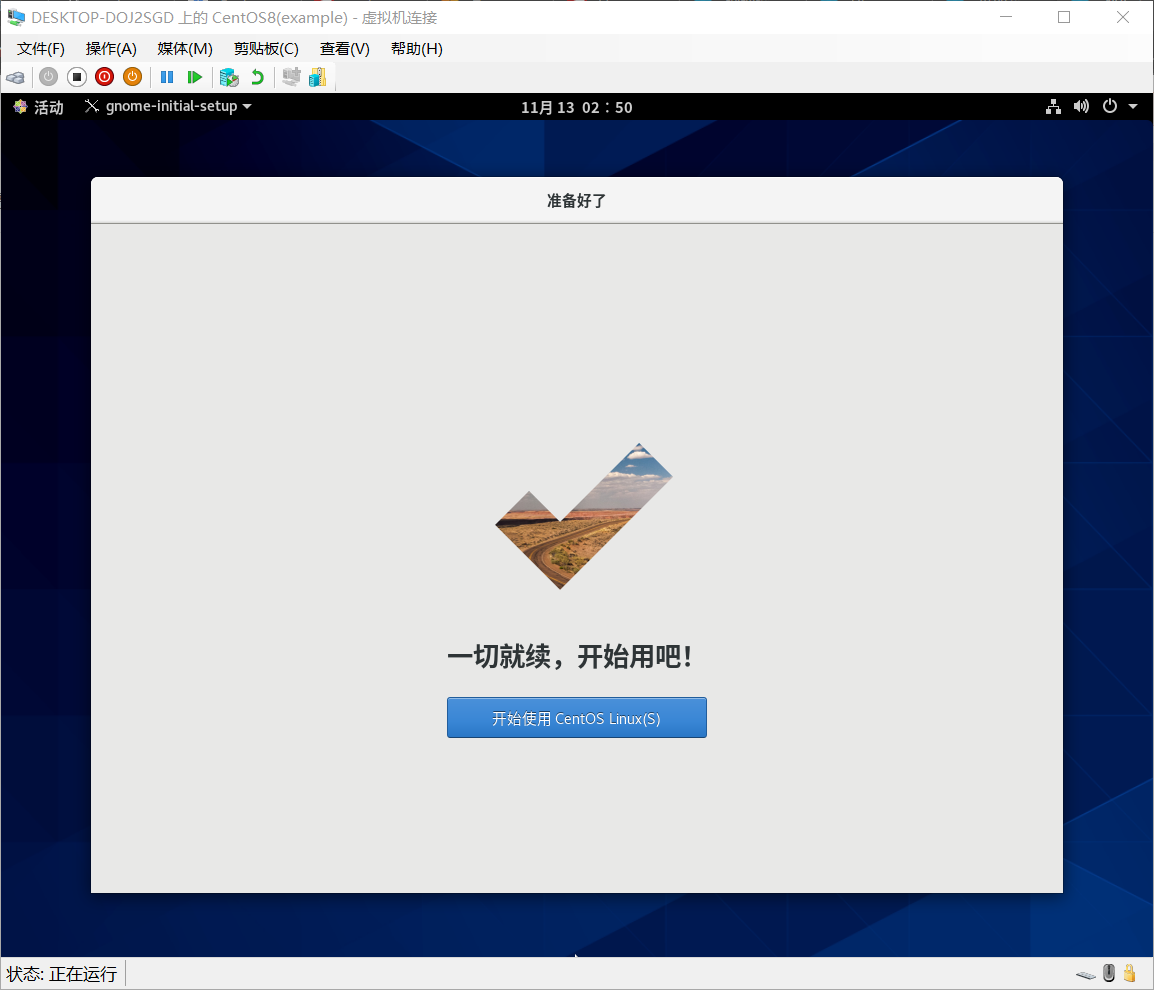The width and height of the screenshot is (1154, 990).
Task: Open the gnome-initial-setup app menu
Action: click(169, 107)
